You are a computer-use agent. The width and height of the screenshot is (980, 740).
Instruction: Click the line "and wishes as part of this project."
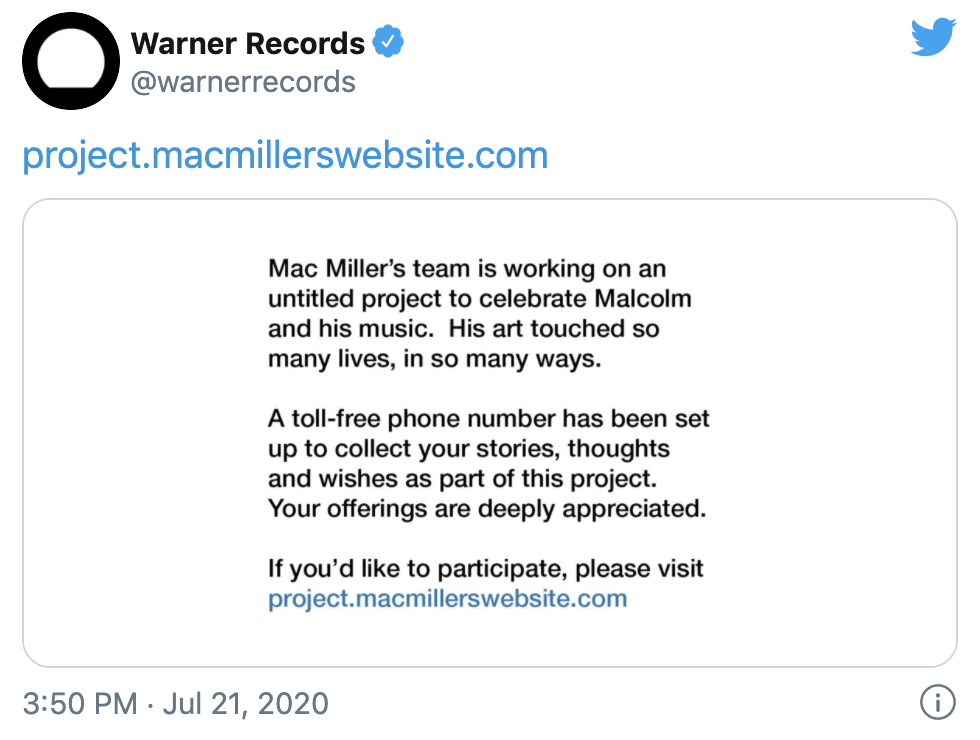(x=462, y=478)
